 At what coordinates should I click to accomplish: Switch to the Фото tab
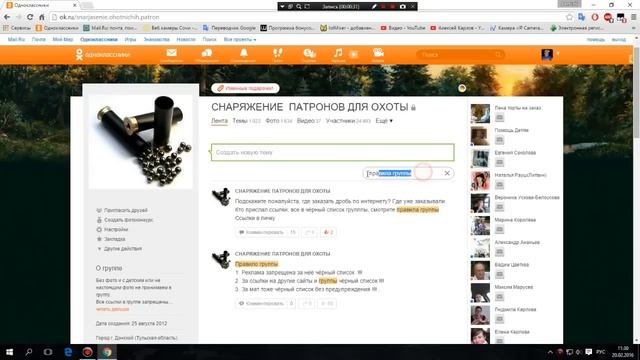coord(272,121)
